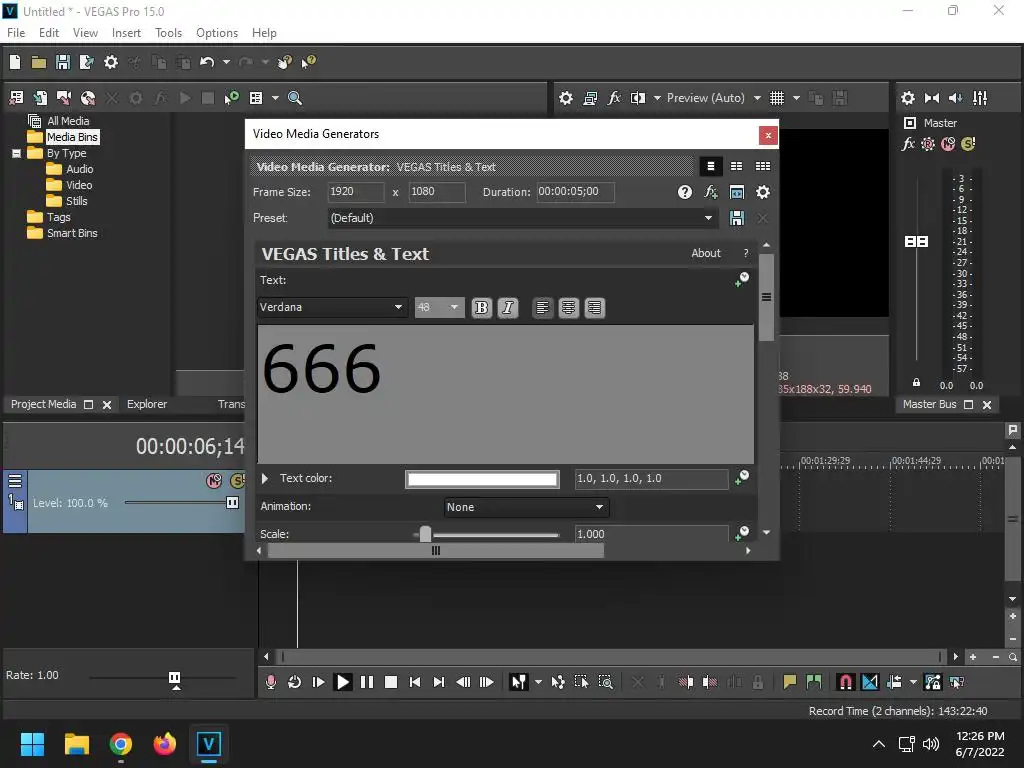
Task: Toggle Italic text formatting
Action: 507,308
